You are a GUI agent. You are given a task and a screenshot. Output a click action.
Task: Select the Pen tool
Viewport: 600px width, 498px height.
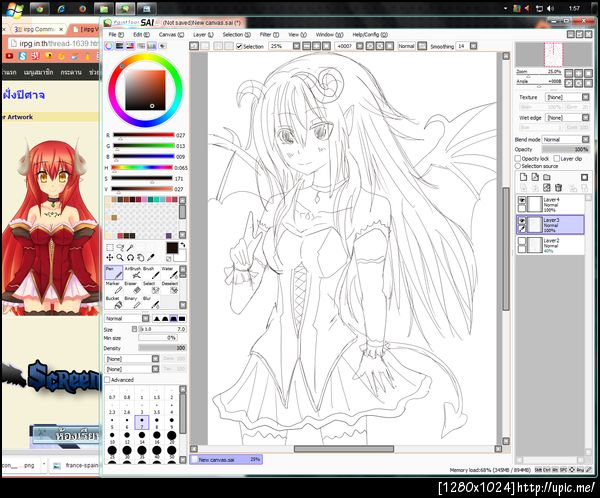tap(114, 273)
